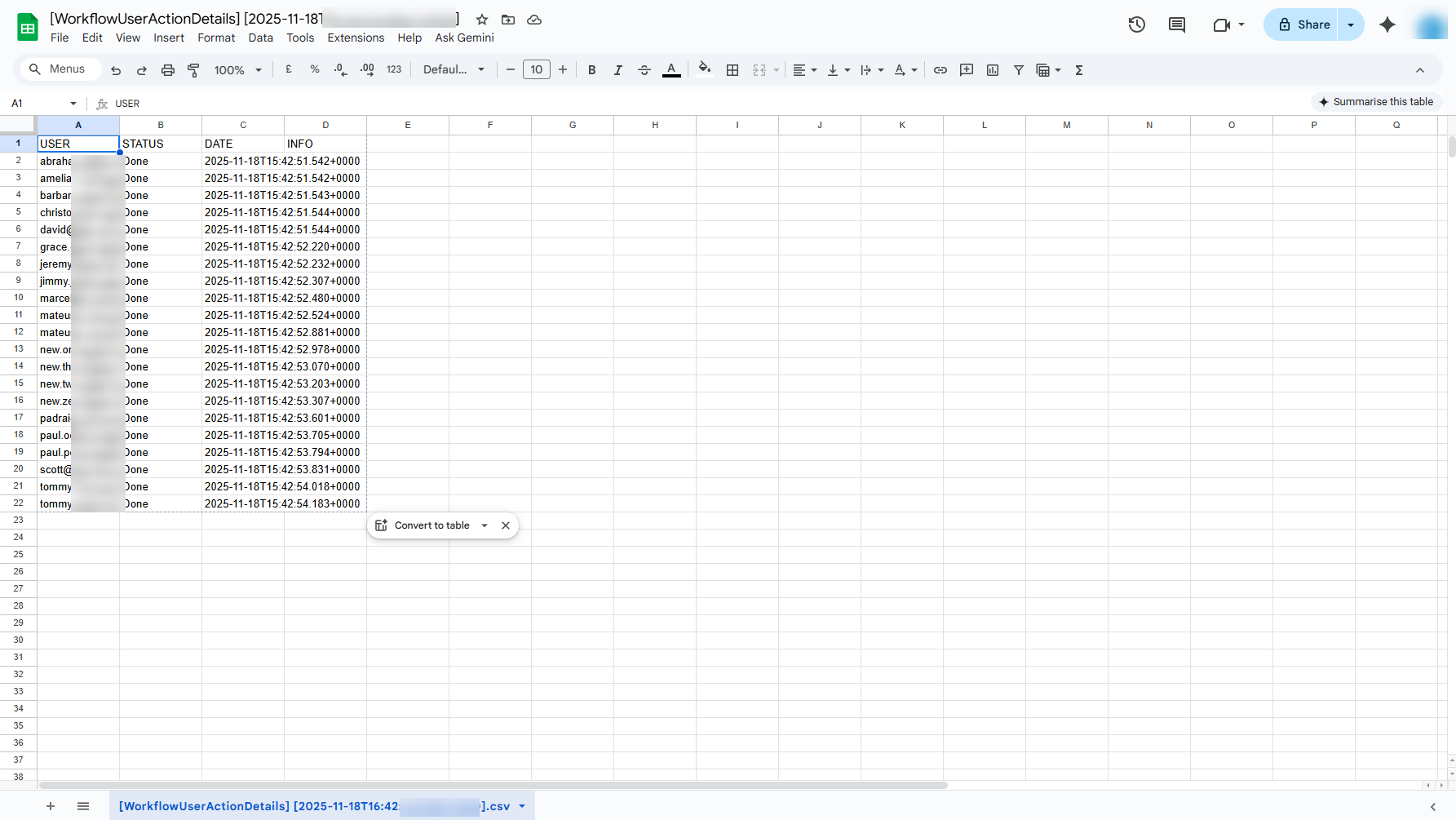The image size is (1456, 820).
Task: Open version history
Action: point(1136,24)
